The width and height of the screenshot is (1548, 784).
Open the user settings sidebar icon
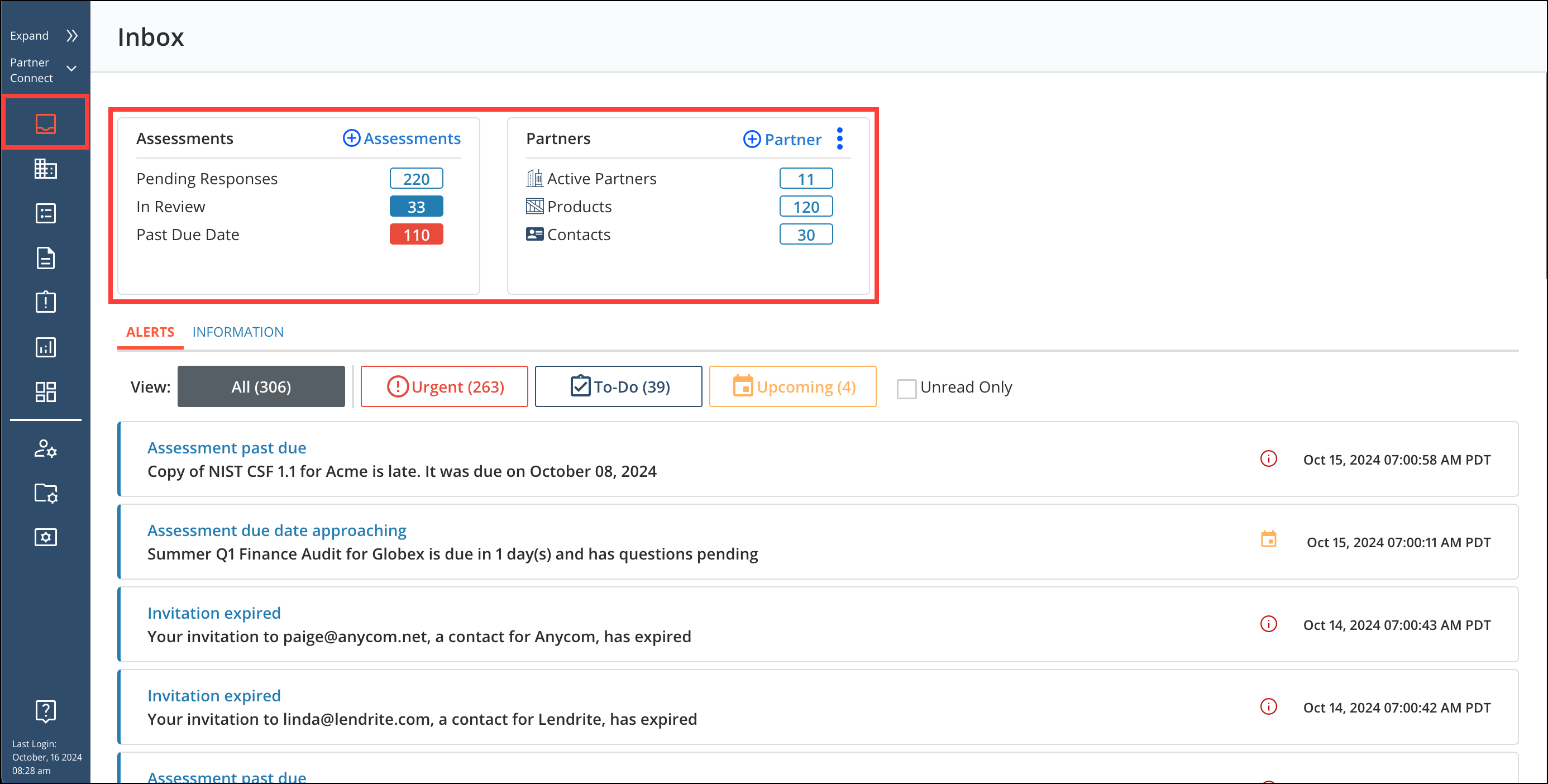pos(46,448)
